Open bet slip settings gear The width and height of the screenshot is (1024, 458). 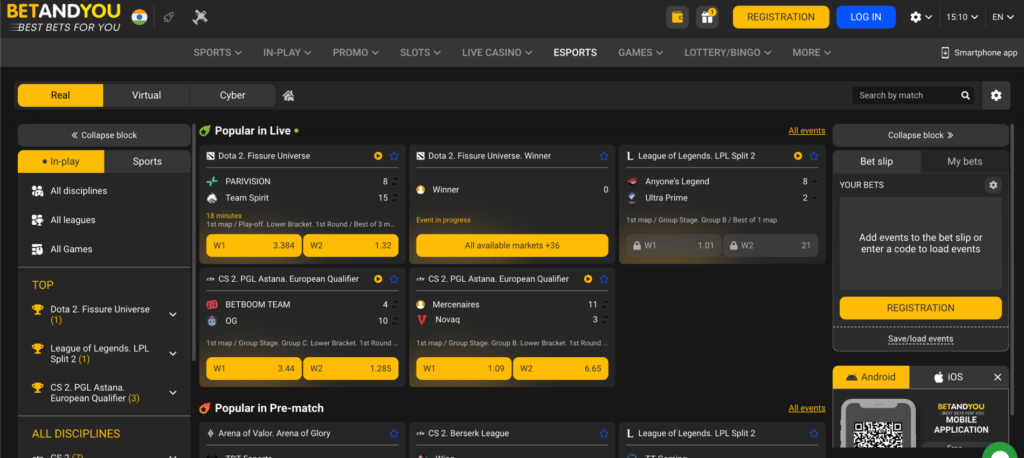click(x=993, y=186)
